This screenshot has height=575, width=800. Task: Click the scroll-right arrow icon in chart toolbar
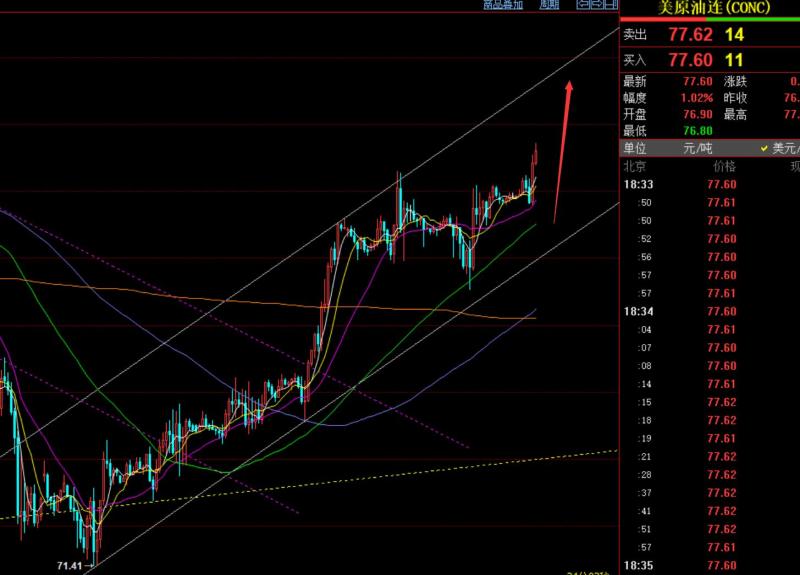[597, 5]
